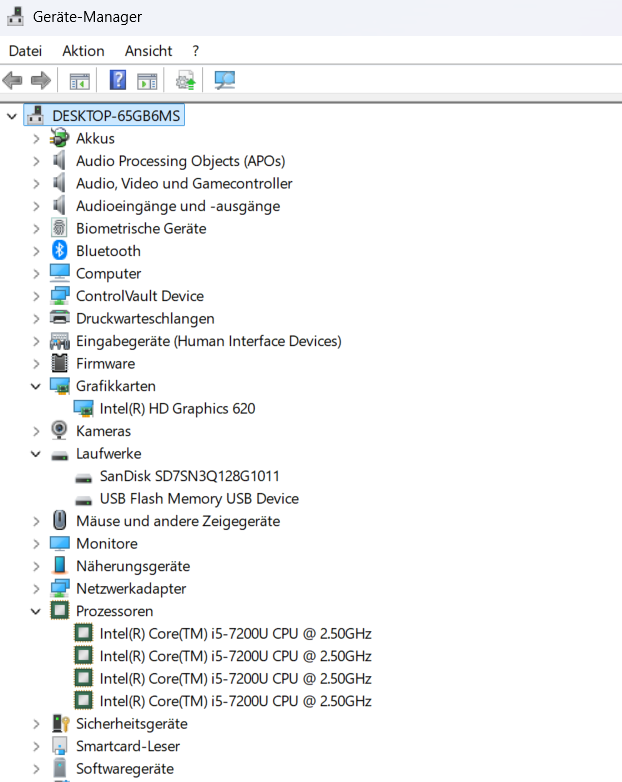Select USB Flash Memory USB Device
This screenshot has width=622, height=782.
coord(199,498)
